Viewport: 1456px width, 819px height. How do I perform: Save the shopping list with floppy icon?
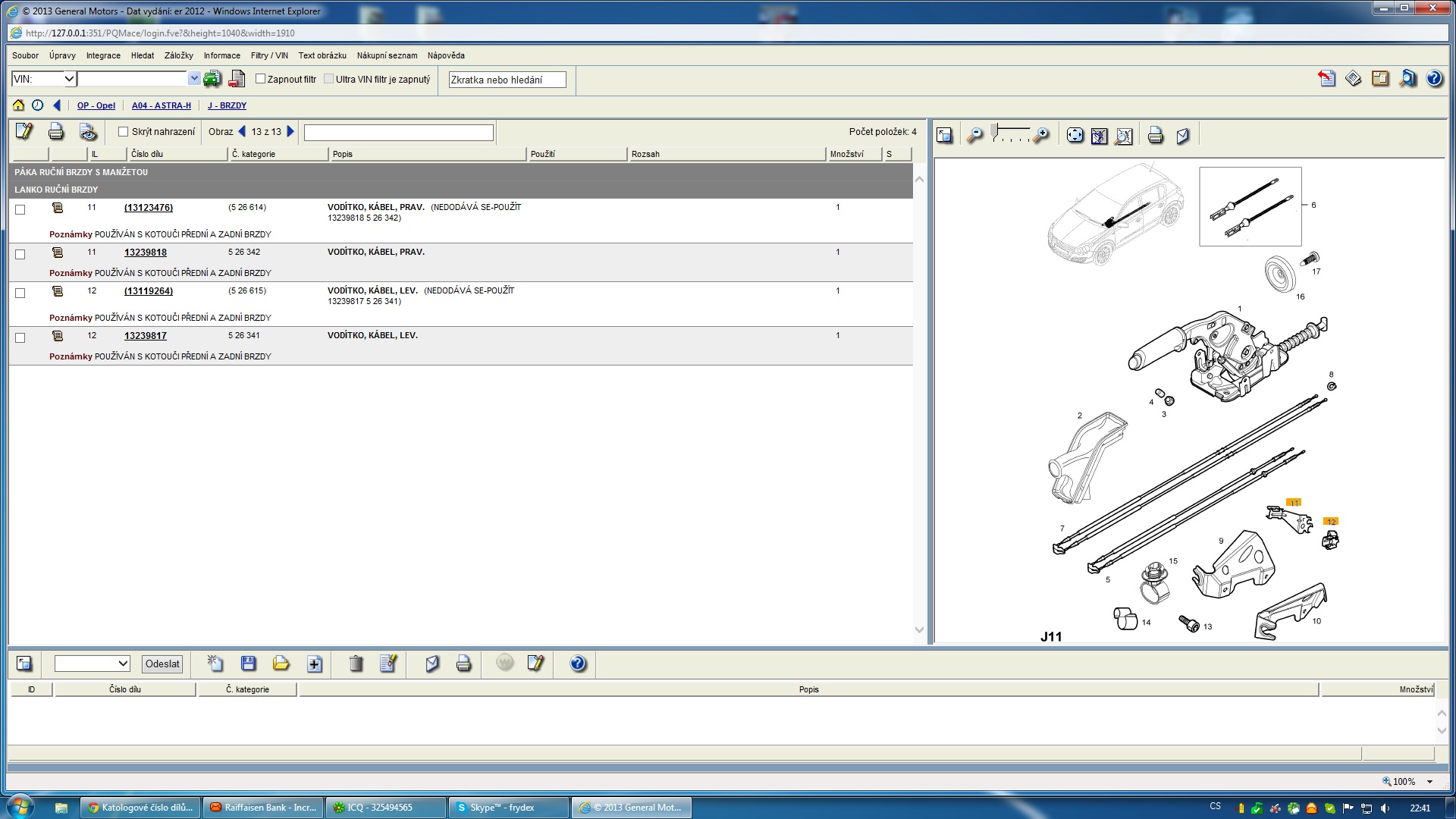pos(248,664)
